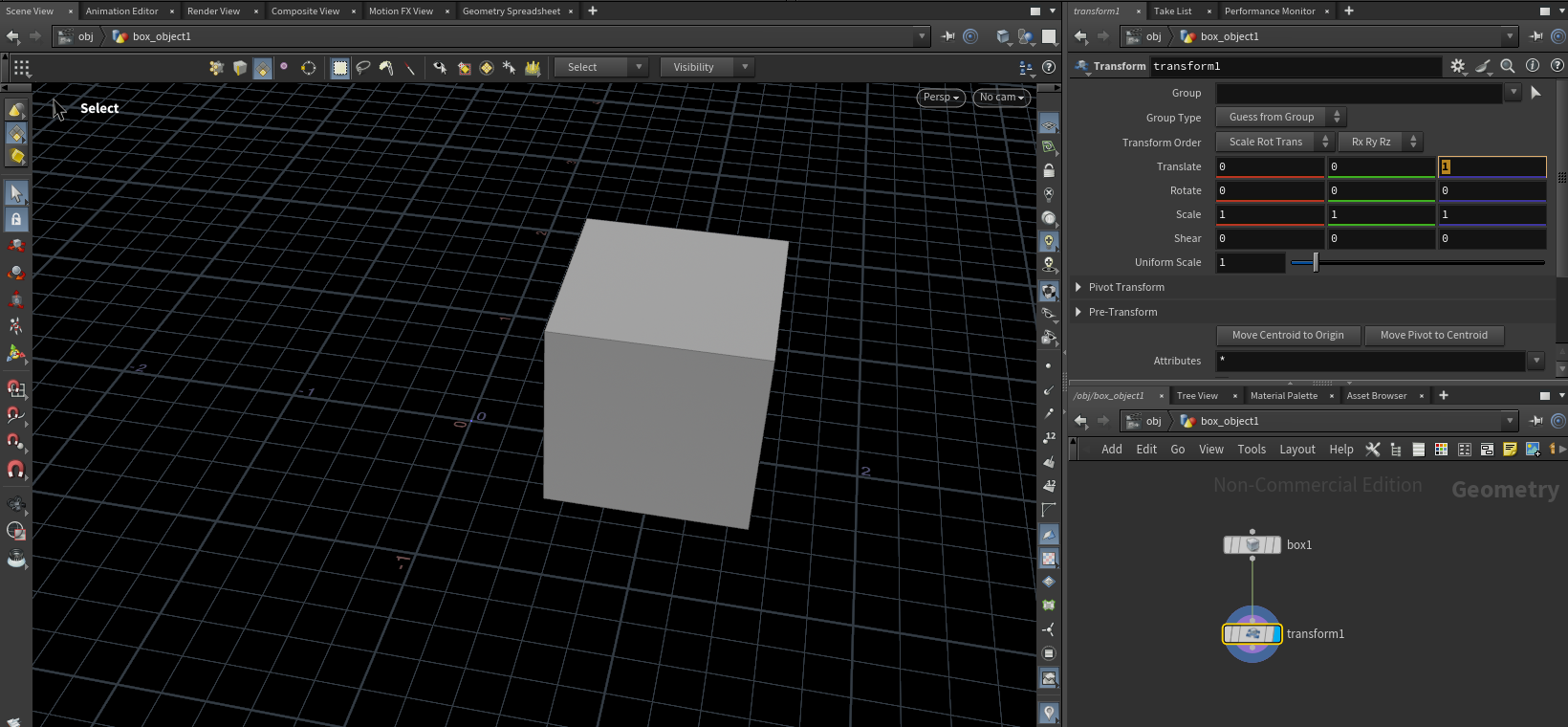Toggle the lock icon on viewport right toolbar
Viewport: 1568px width, 727px height.
1049,170
